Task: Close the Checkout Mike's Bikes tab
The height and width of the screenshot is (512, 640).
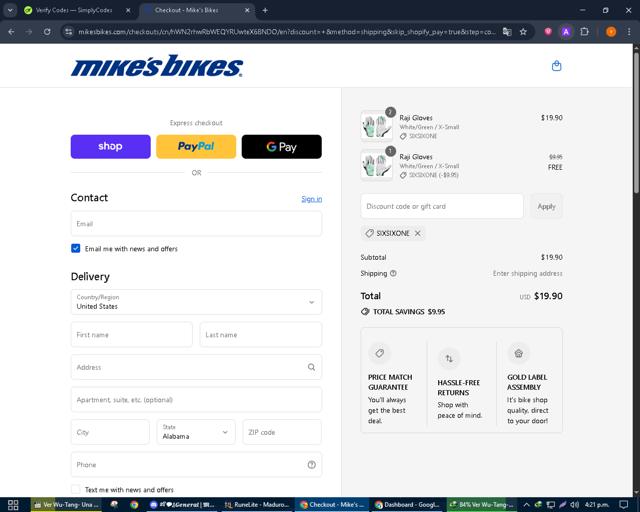Action: (x=247, y=10)
